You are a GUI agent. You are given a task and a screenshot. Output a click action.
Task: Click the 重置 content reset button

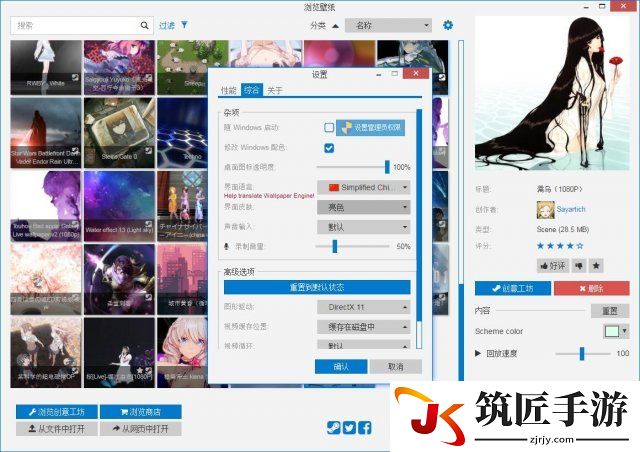coord(610,311)
